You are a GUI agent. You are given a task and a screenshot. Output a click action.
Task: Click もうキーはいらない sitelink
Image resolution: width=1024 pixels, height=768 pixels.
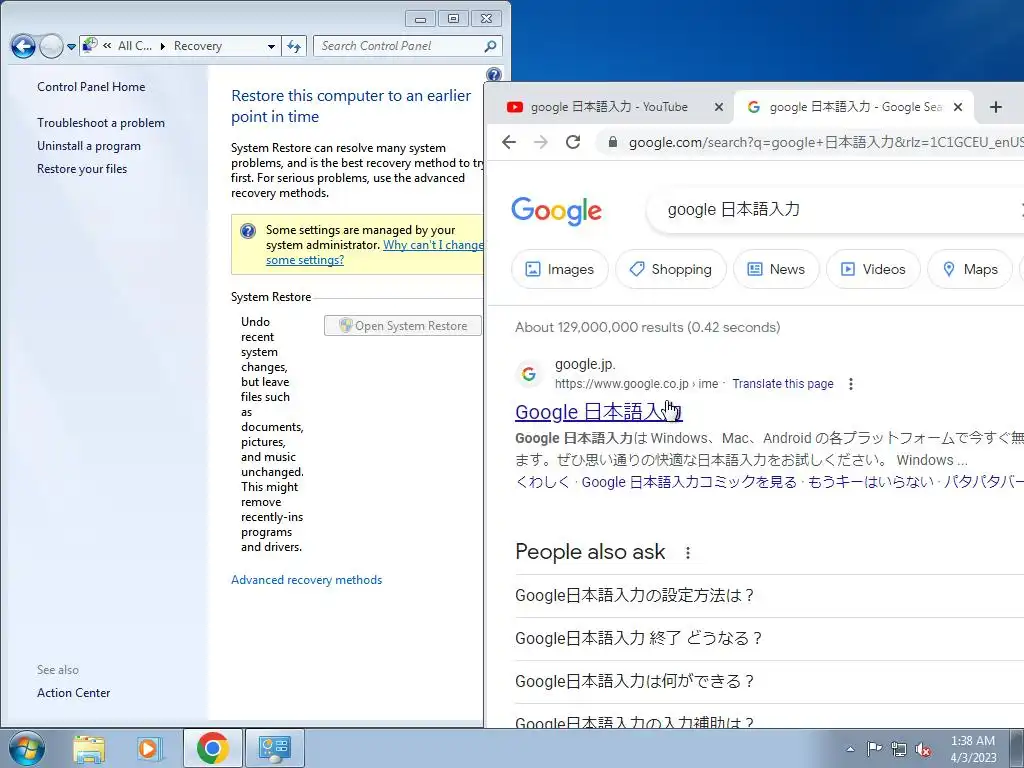point(871,482)
